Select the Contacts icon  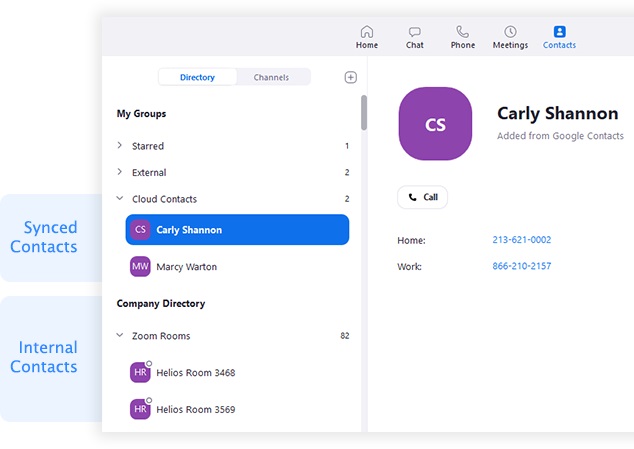click(559, 32)
